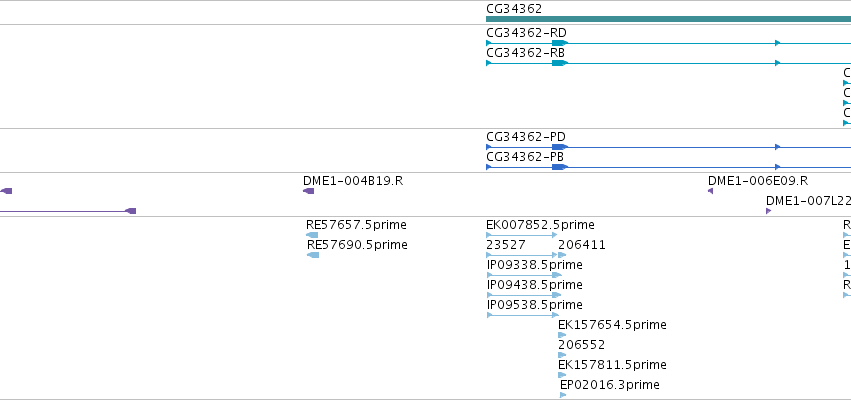The image size is (851, 400).
Task: Click the DME1-006E09.R arrow marker
Action: [x=710, y=191]
